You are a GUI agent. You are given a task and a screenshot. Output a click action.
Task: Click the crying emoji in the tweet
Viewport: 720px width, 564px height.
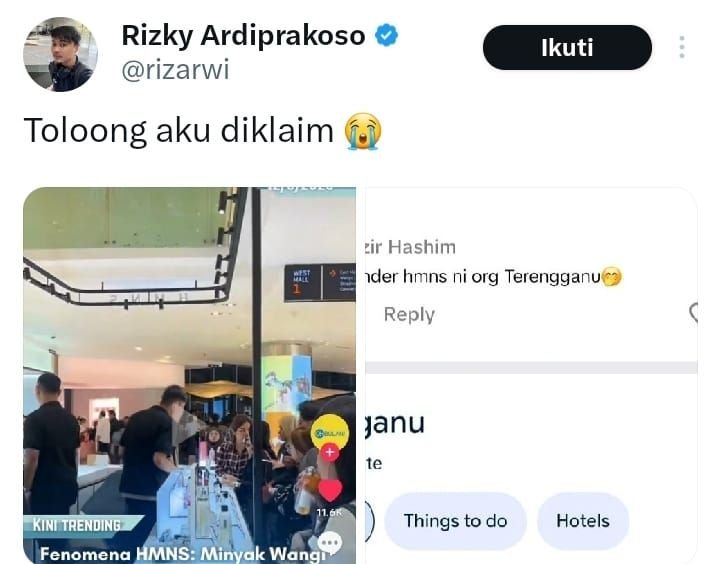363,131
